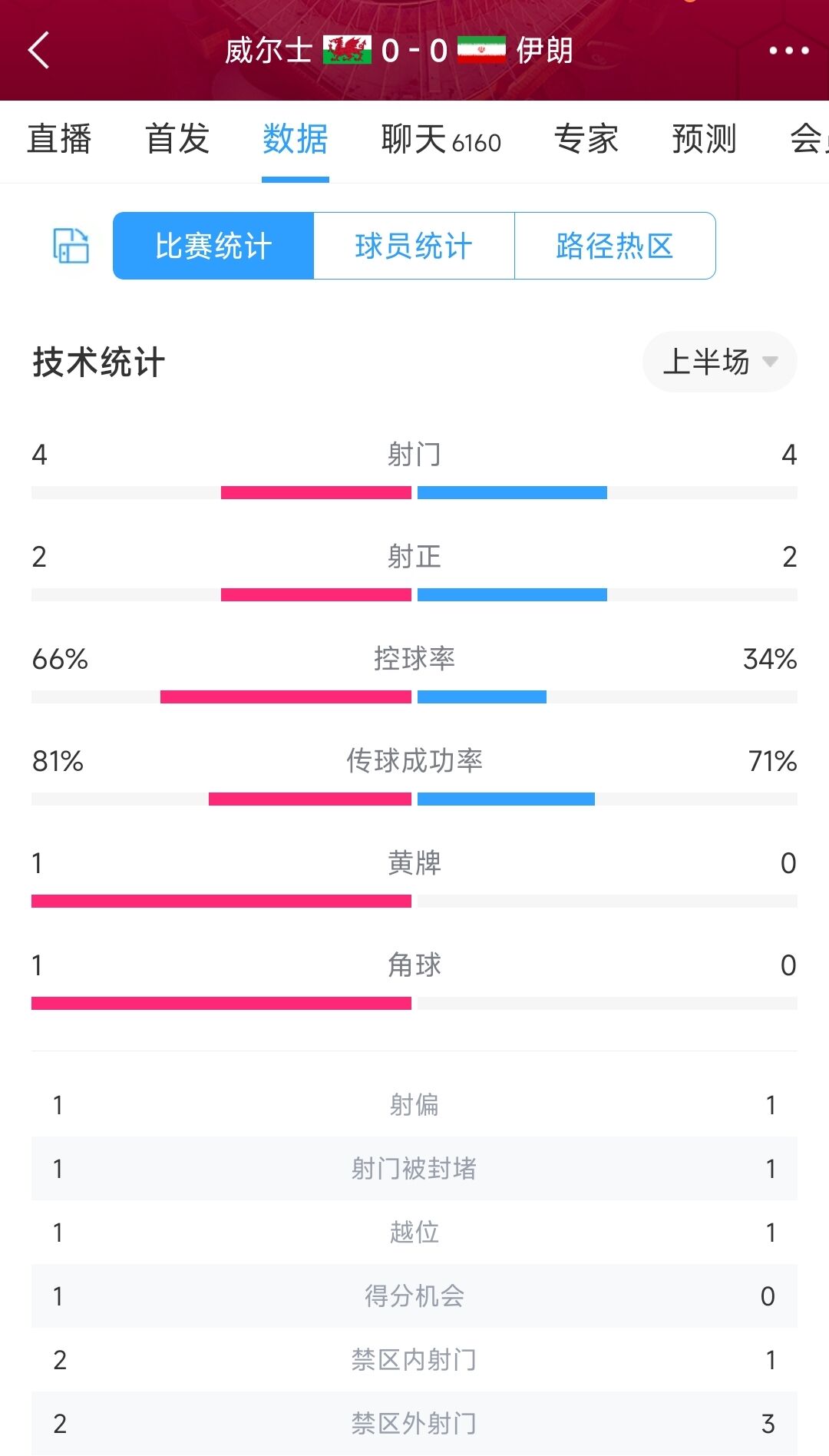The height and width of the screenshot is (1456, 829).
Task: Tap the Wales flag icon
Action: [347, 50]
